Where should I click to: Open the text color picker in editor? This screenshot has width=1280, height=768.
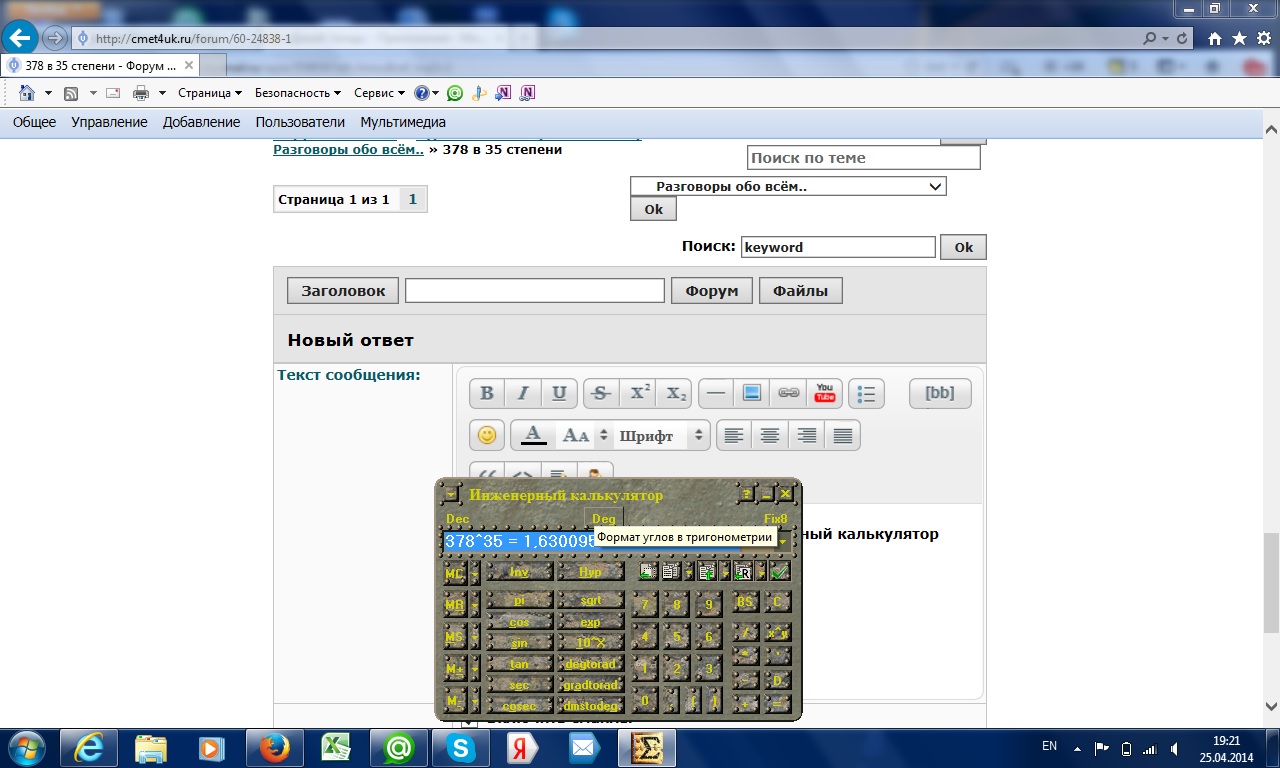pos(534,435)
